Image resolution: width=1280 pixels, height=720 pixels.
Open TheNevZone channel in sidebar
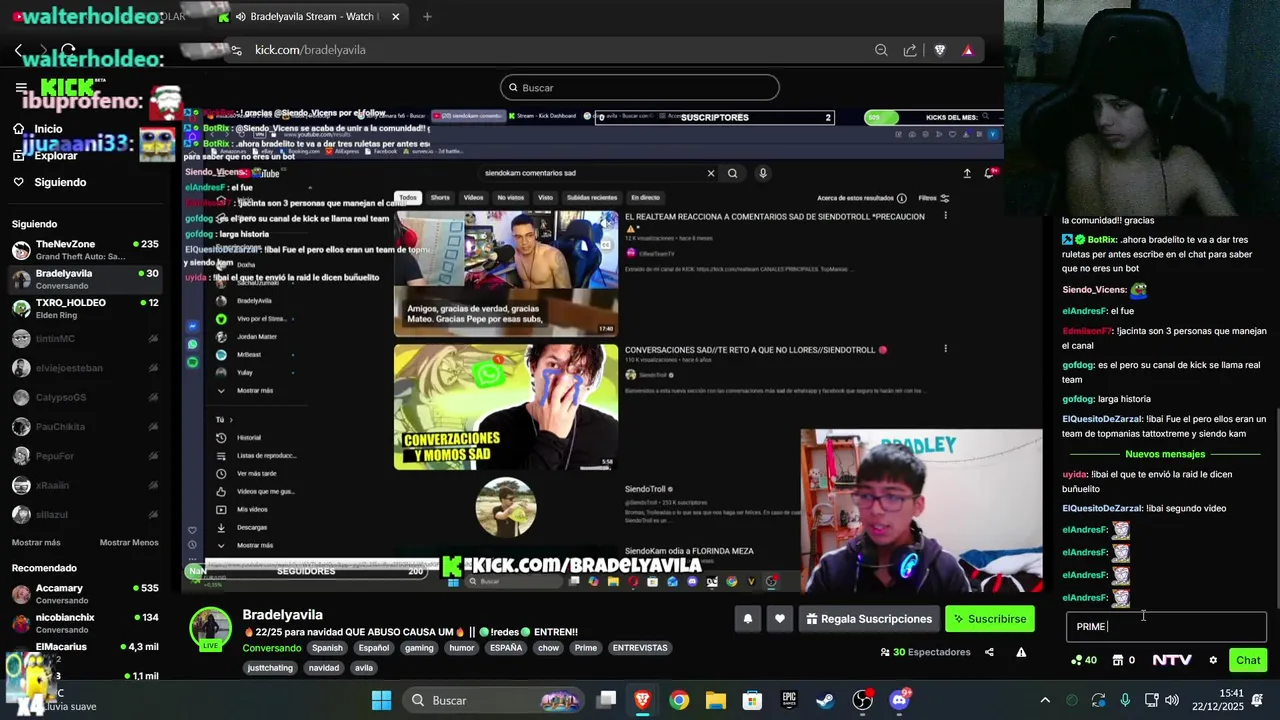[x=85, y=249]
